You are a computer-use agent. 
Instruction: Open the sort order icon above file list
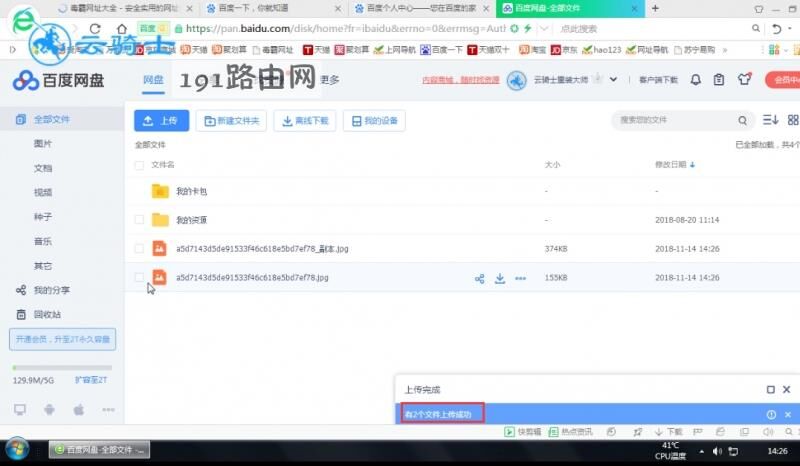click(770, 120)
